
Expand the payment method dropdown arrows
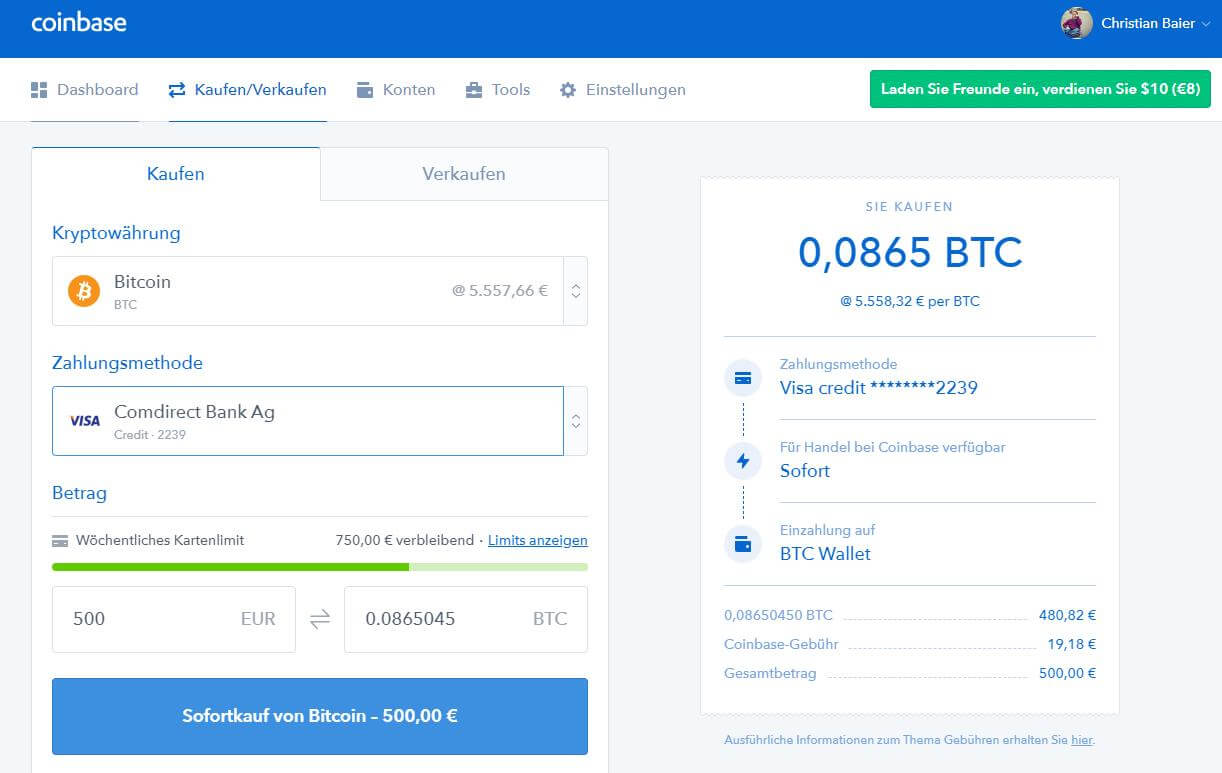coord(576,421)
